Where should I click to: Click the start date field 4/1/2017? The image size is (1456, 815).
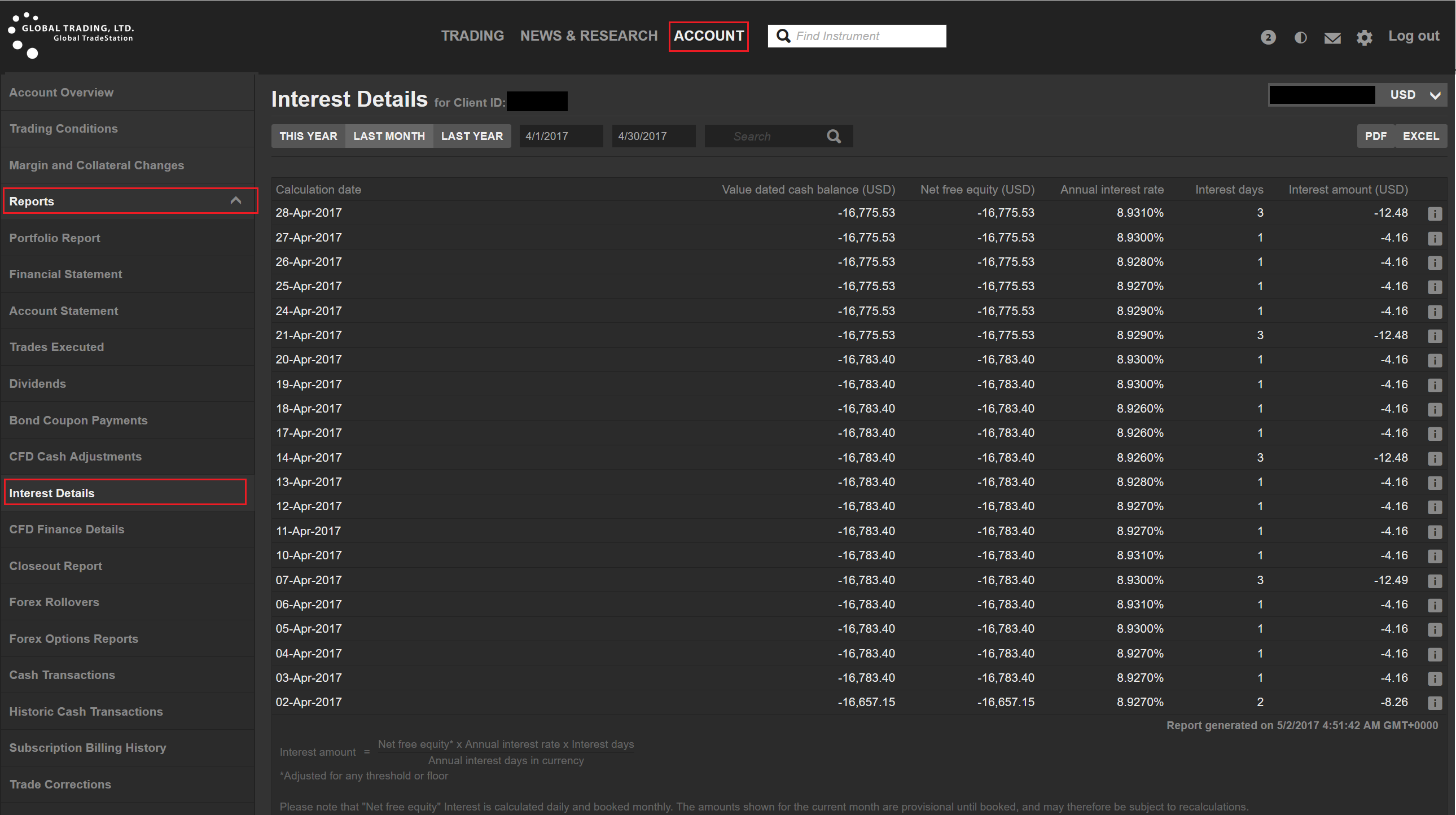562,136
